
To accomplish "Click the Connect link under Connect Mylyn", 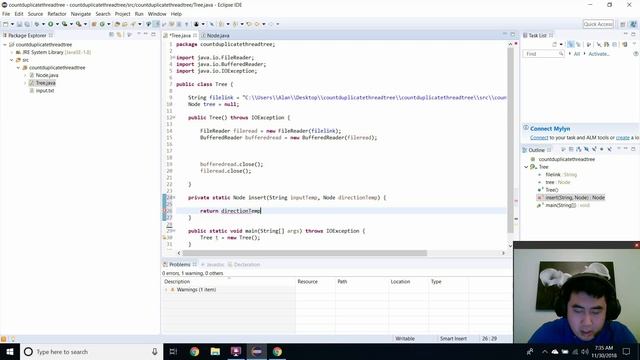I will point(539,138).
